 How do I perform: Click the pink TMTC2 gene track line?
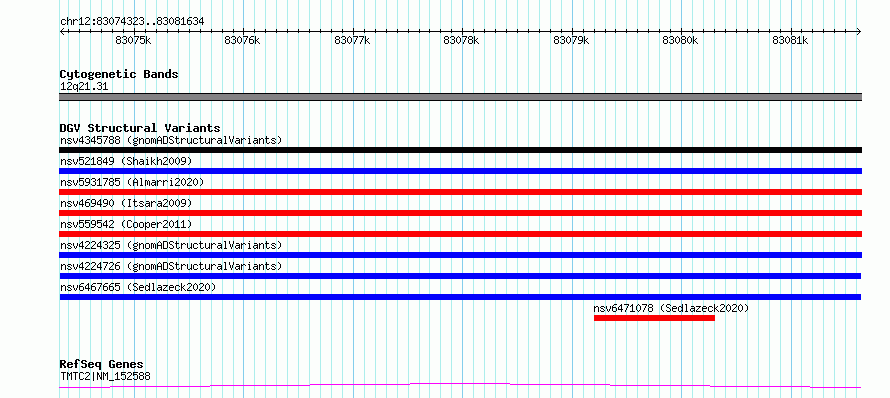pyautogui.click(x=460, y=386)
